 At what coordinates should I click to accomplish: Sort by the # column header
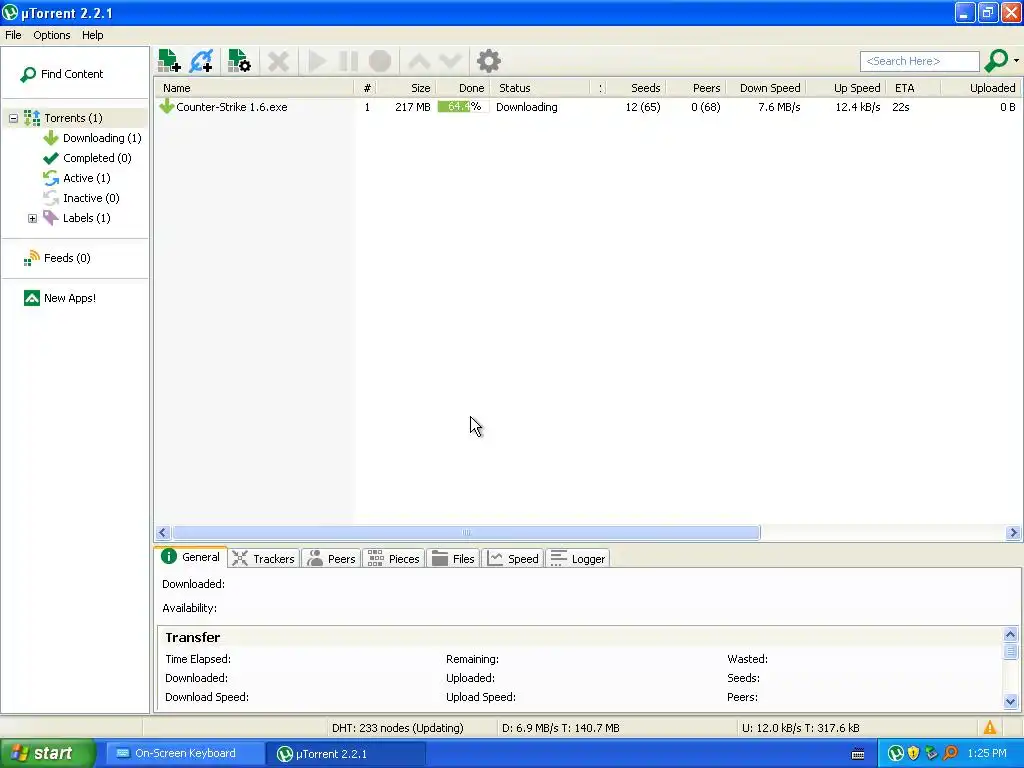click(366, 88)
